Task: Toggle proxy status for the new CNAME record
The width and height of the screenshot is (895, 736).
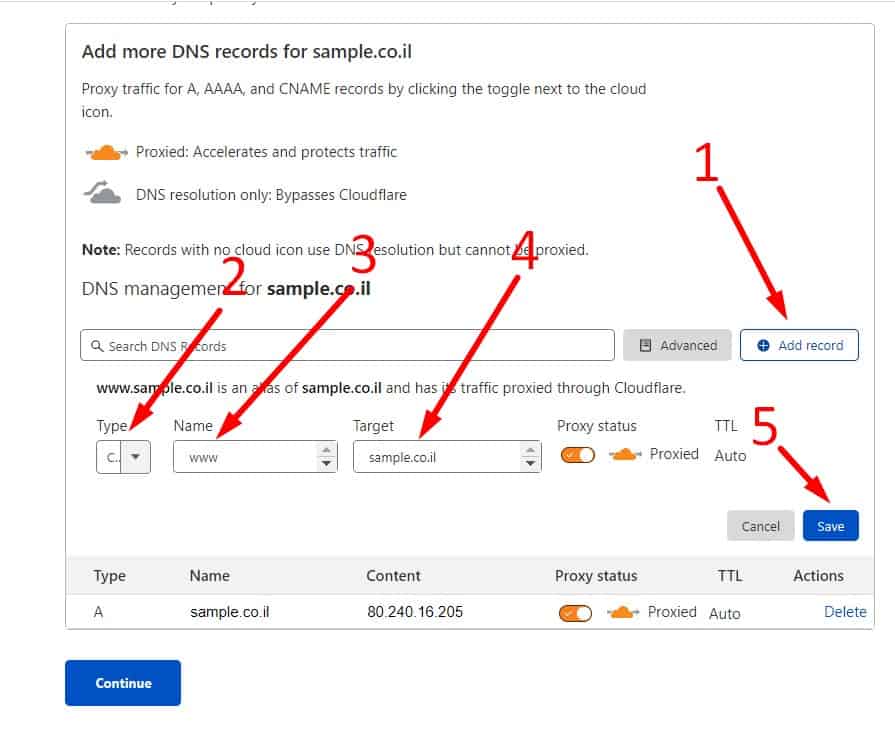Action: (x=578, y=455)
